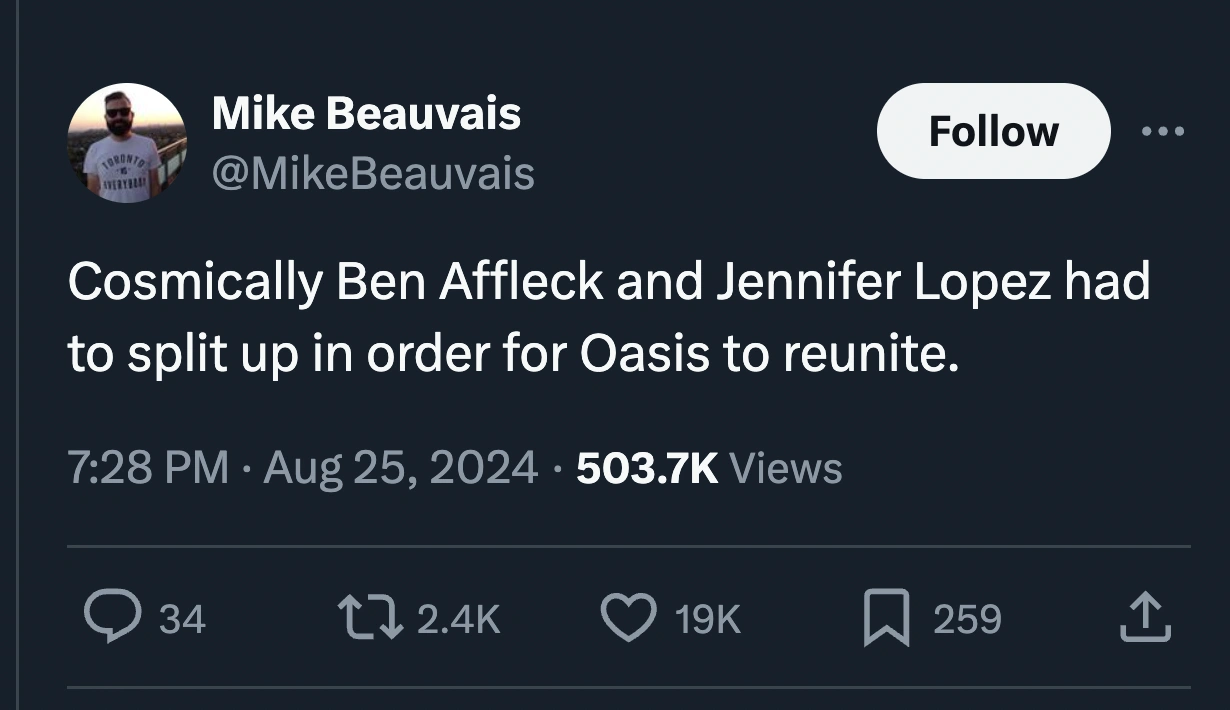Click the 259 bookmarks count
The height and width of the screenshot is (710, 1230).
tap(965, 618)
